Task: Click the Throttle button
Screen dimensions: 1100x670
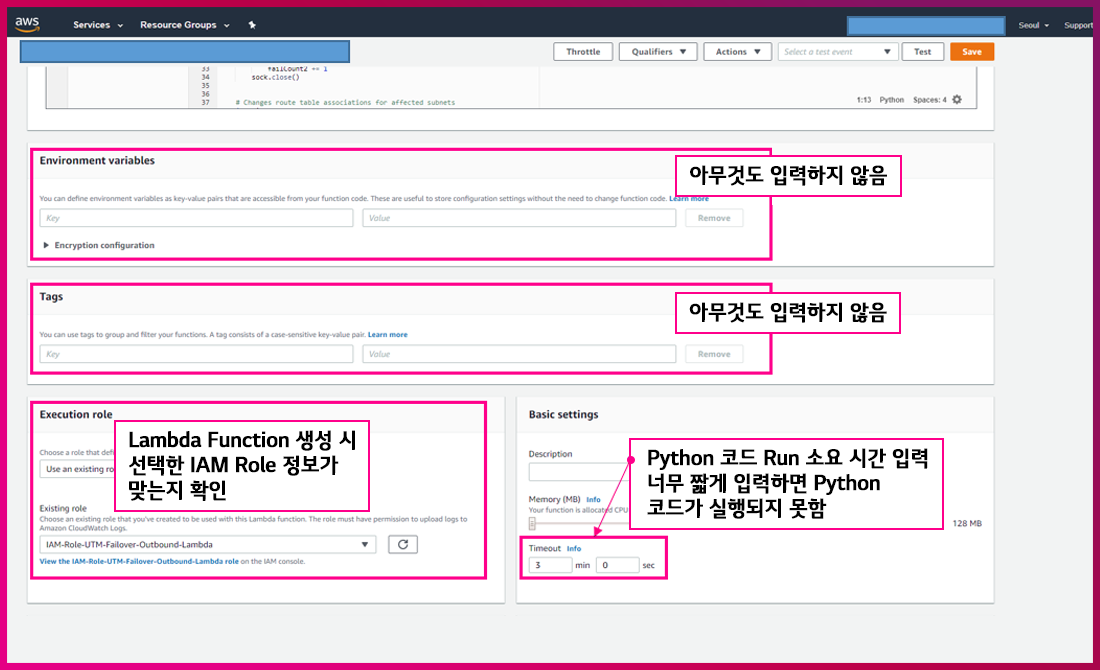Action: point(582,52)
